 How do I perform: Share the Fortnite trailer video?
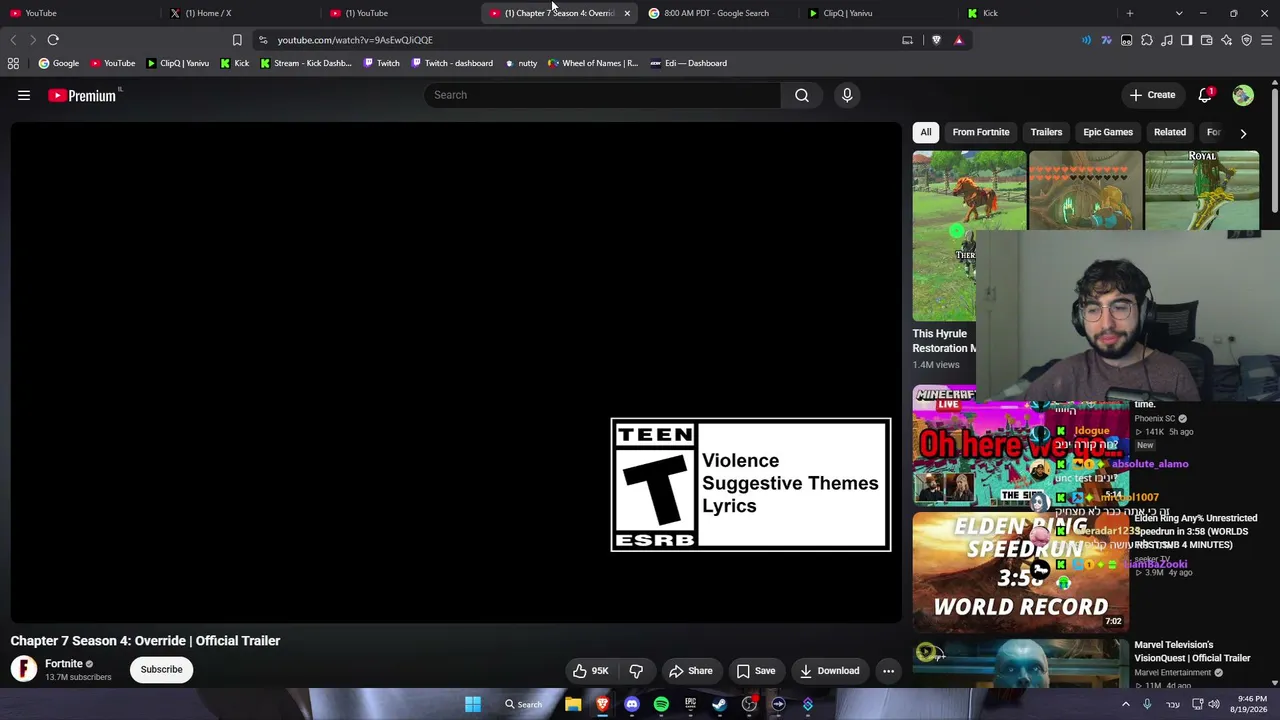point(691,671)
